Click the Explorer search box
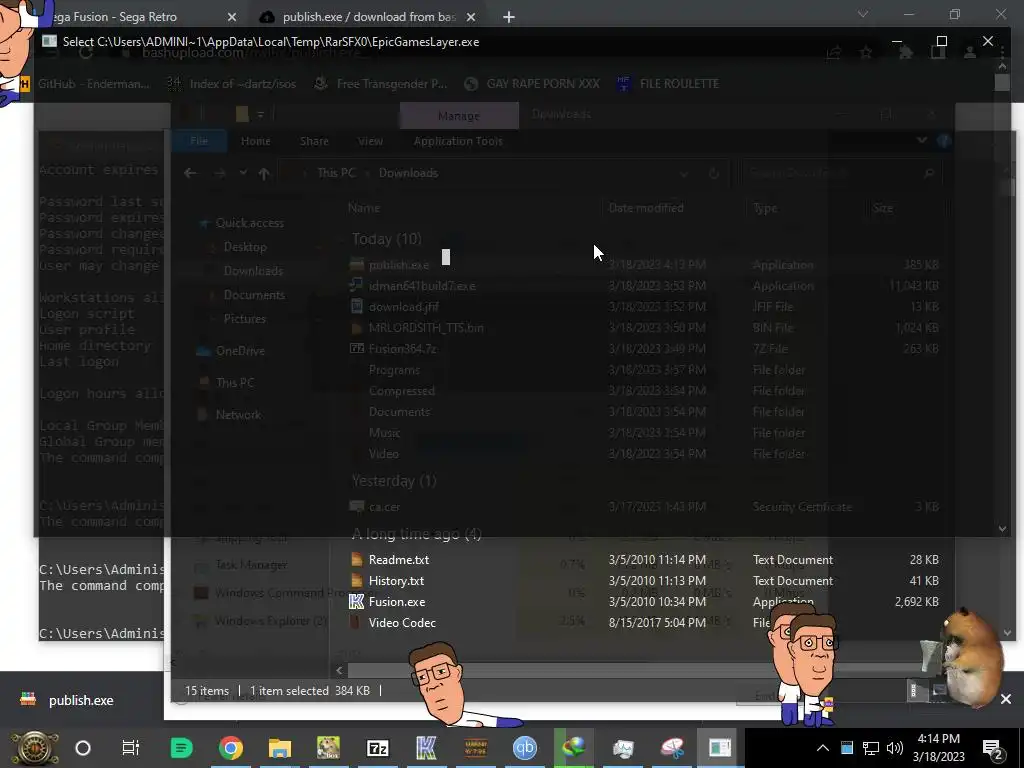Image resolution: width=1024 pixels, height=768 pixels. click(x=842, y=173)
